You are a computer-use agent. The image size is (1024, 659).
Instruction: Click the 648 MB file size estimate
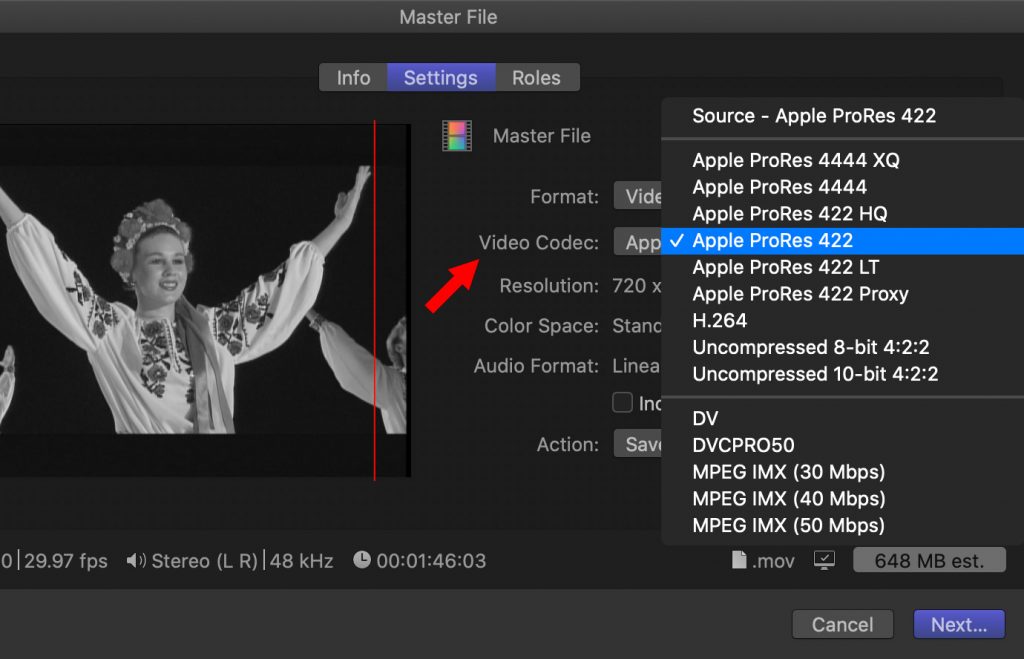tap(929, 560)
